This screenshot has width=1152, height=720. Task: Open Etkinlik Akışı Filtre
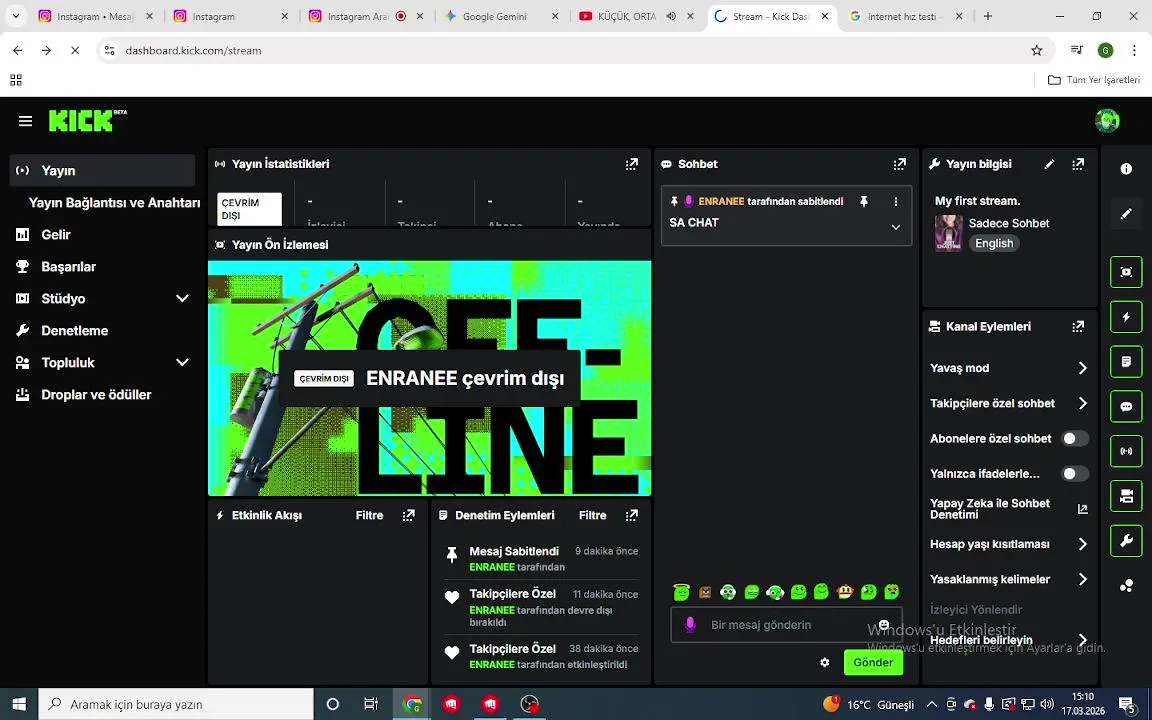click(370, 515)
